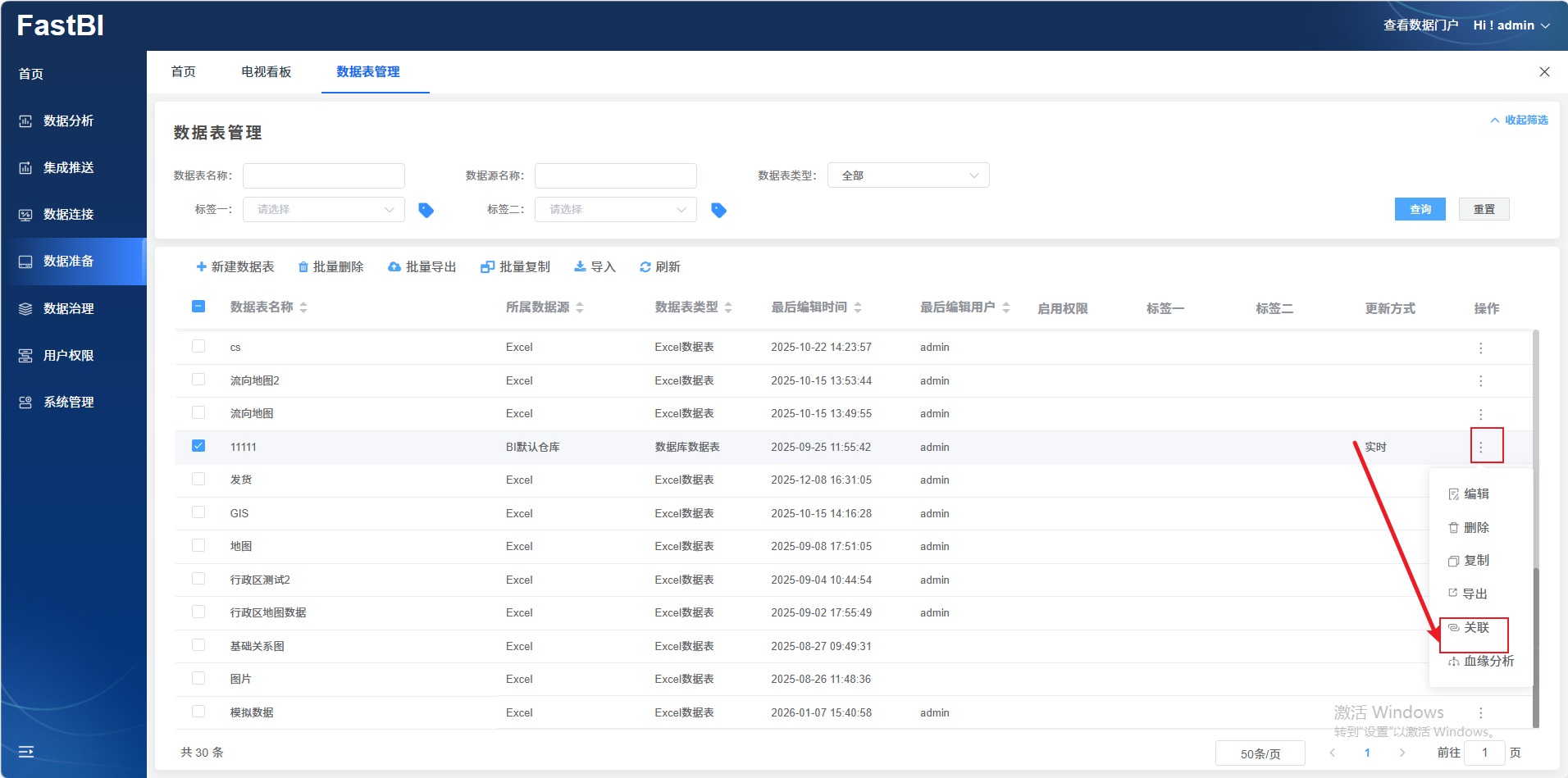Choose 血缘分析 in context menu
This screenshot has width=1568, height=778.
[x=1481, y=662]
